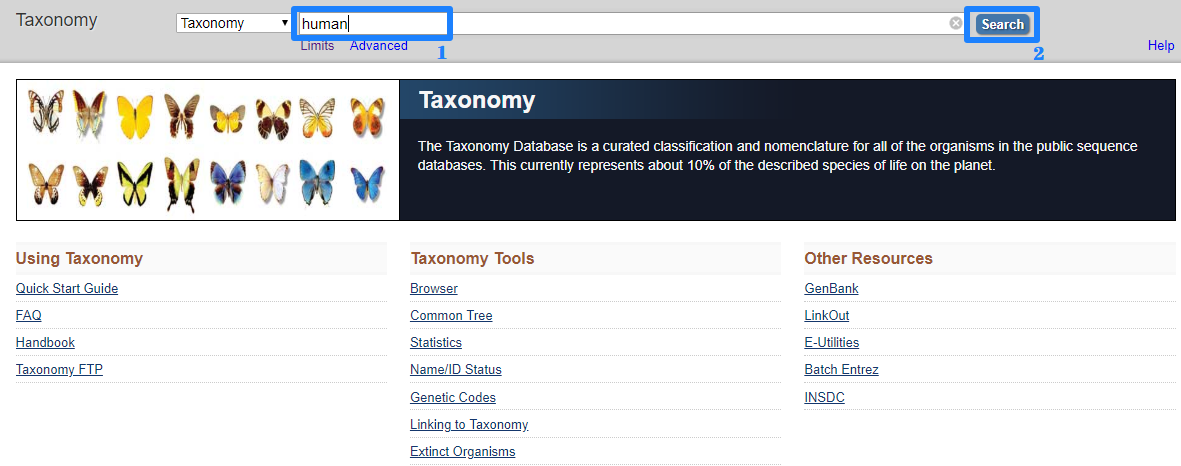Viewport: 1181px width, 466px height.
Task: Click the Search button
Action: tap(1002, 24)
